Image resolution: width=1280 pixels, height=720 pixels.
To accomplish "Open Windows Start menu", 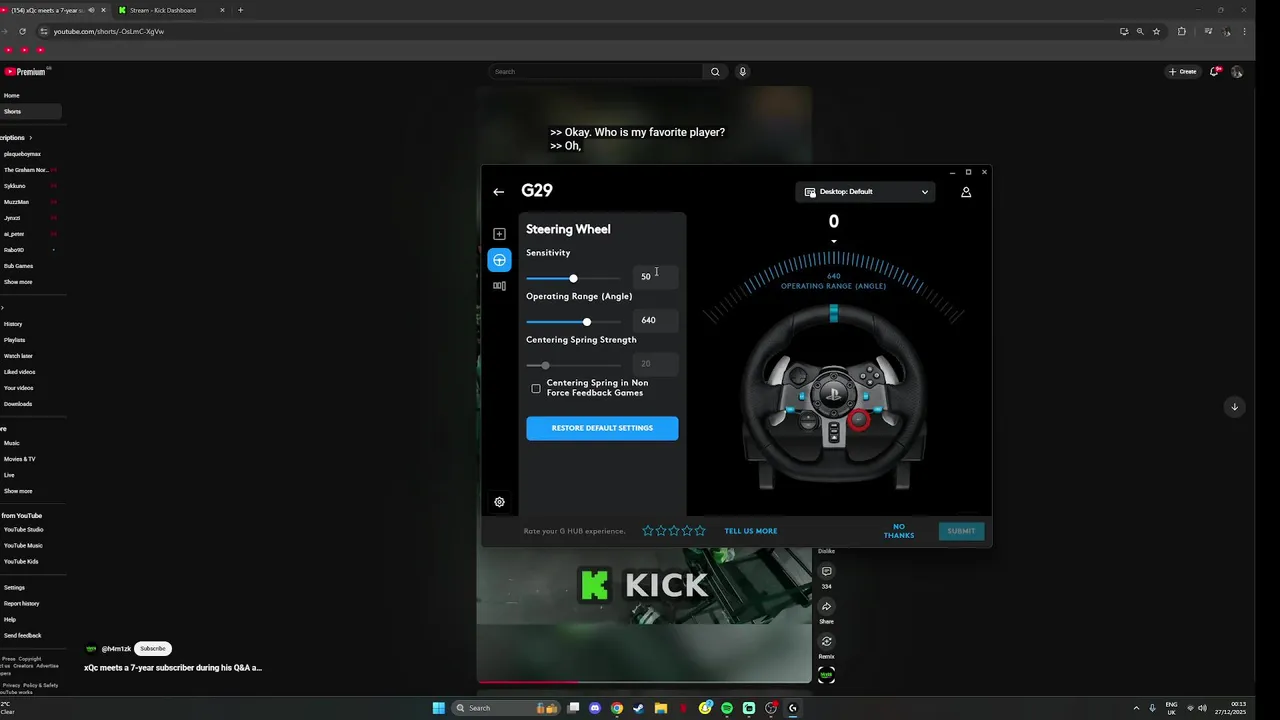I will pyautogui.click(x=438, y=708).
